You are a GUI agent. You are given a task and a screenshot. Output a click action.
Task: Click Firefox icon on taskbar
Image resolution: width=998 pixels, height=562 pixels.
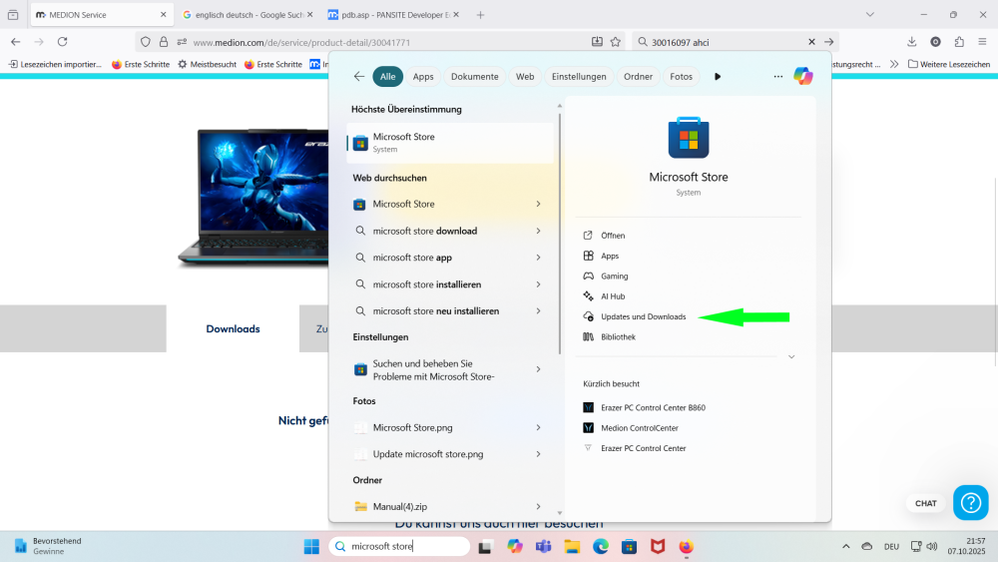(x=686, y=546)
